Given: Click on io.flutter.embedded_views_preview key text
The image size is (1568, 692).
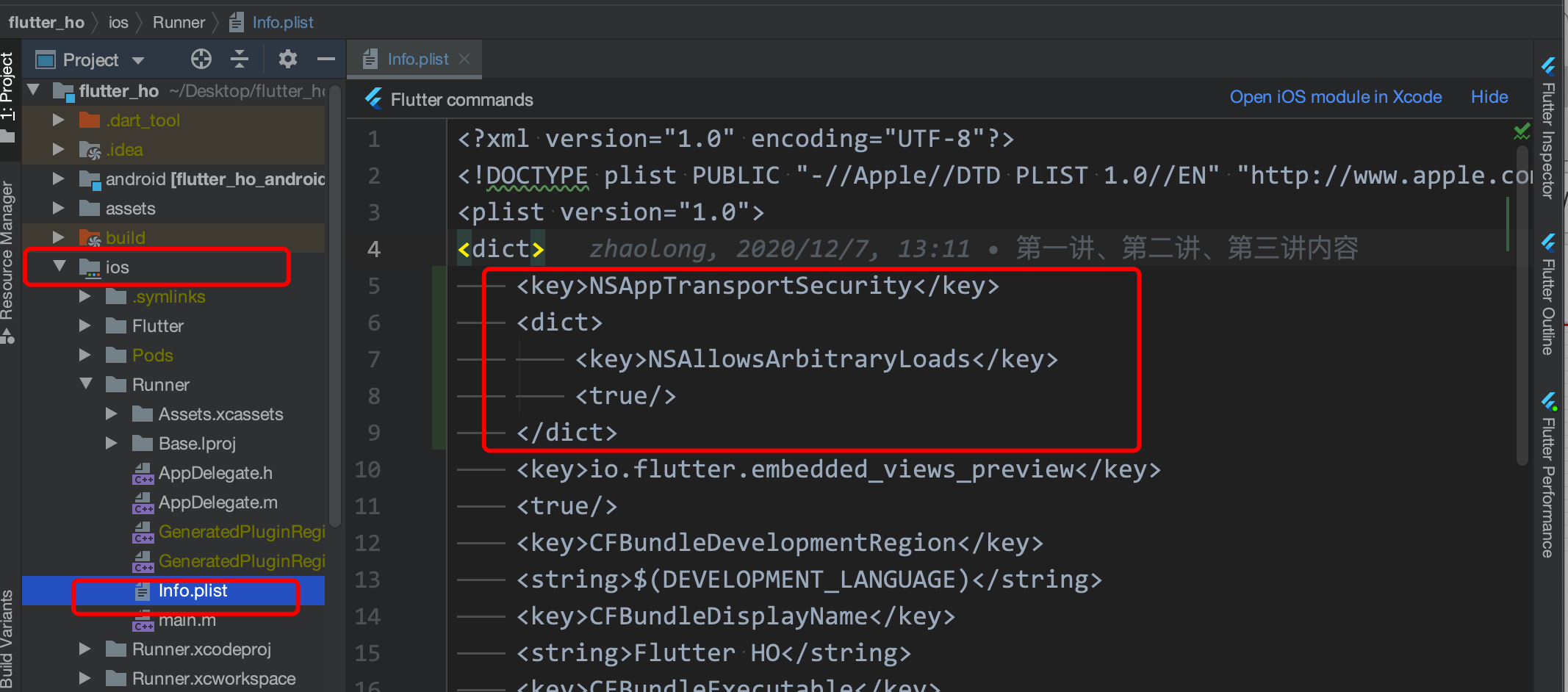Looking at the screenshot, I should click(831, 469).
